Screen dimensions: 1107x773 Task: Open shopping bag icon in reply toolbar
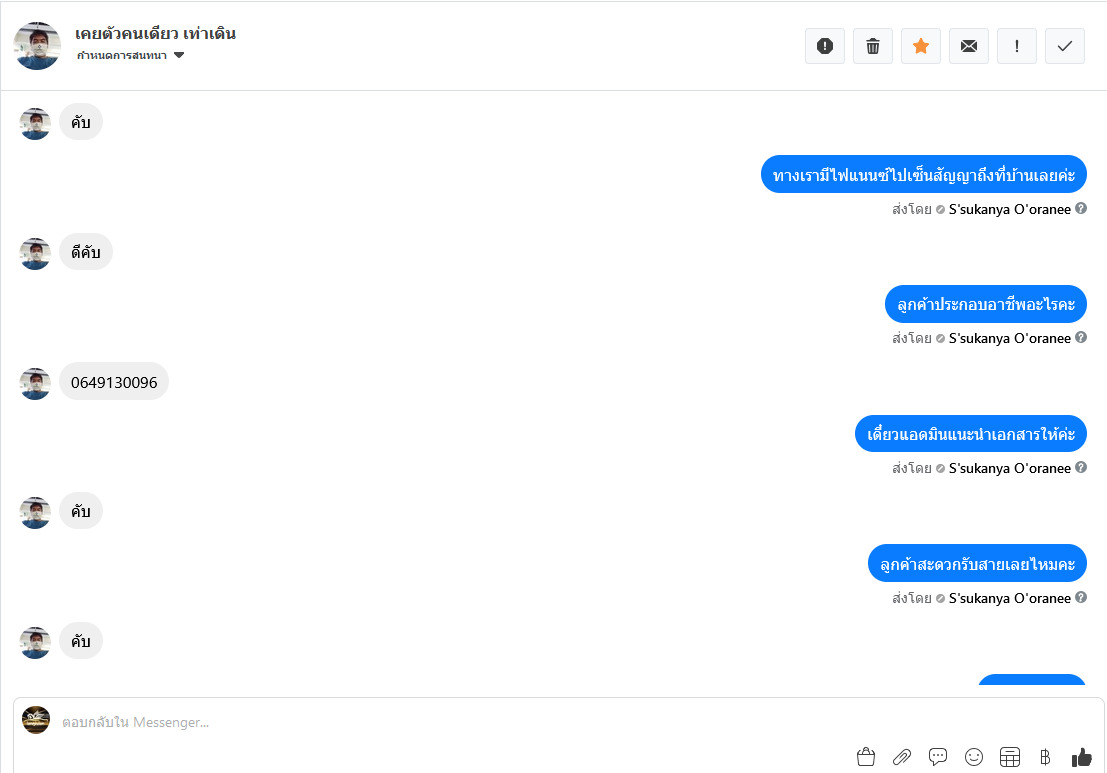point(866,757)
